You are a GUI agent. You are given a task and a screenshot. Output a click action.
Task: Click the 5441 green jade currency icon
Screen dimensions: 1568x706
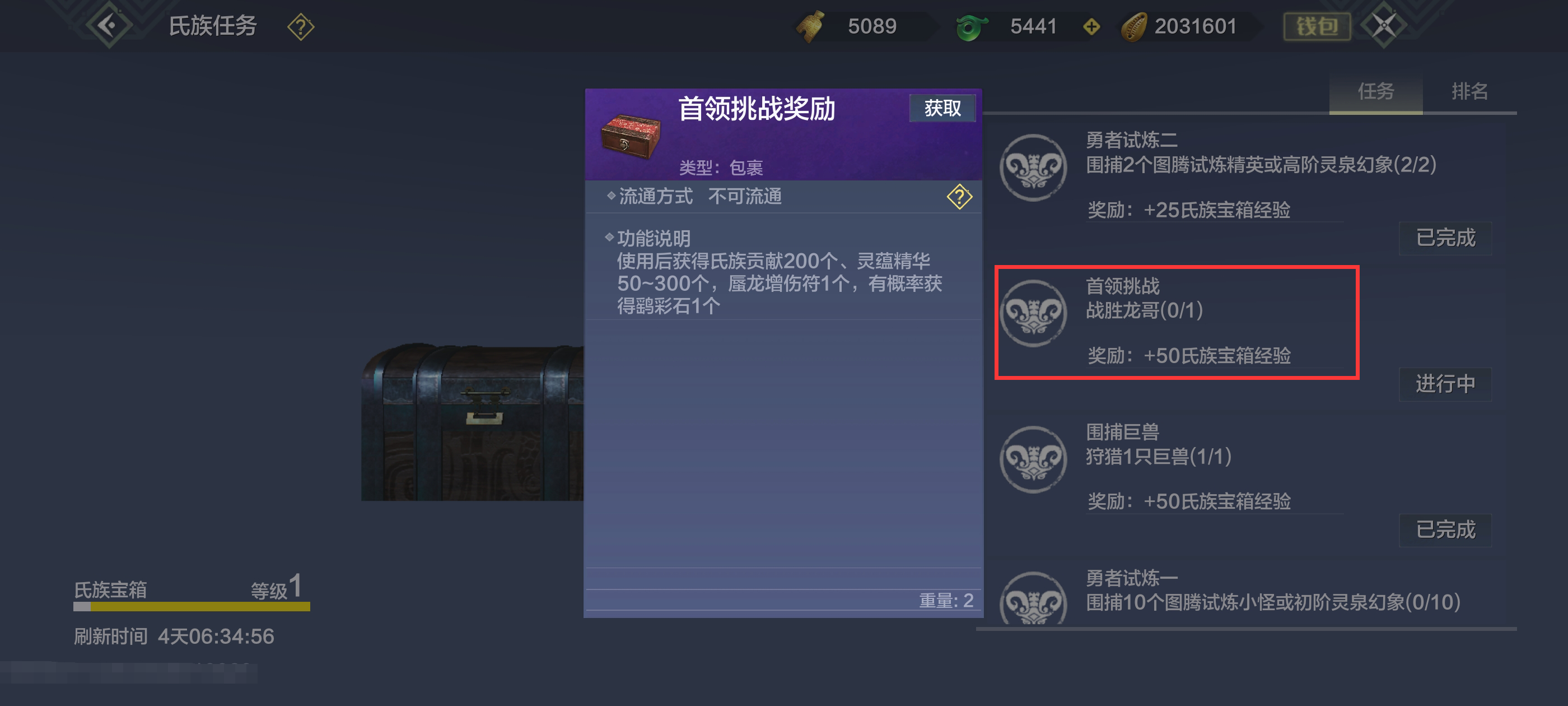(972, 27)
